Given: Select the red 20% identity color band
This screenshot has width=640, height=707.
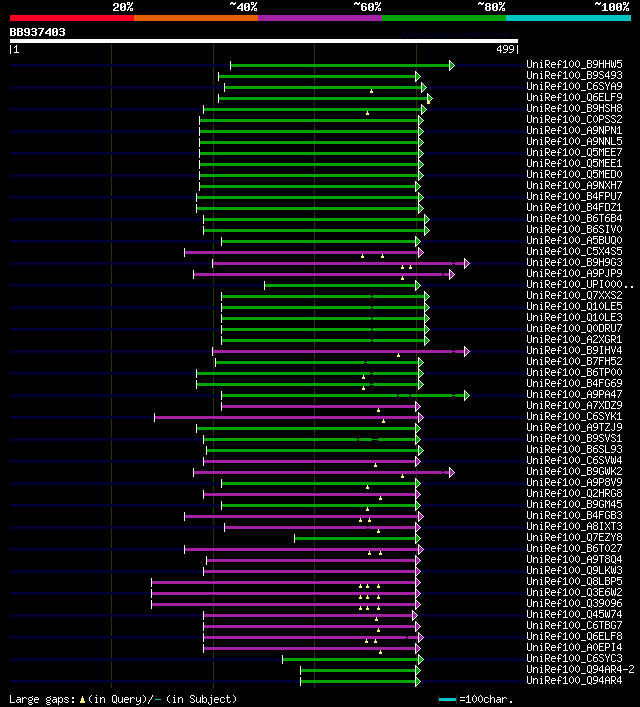Looking at the screenshot, I should pyautogui.click(x=72, y=18).
